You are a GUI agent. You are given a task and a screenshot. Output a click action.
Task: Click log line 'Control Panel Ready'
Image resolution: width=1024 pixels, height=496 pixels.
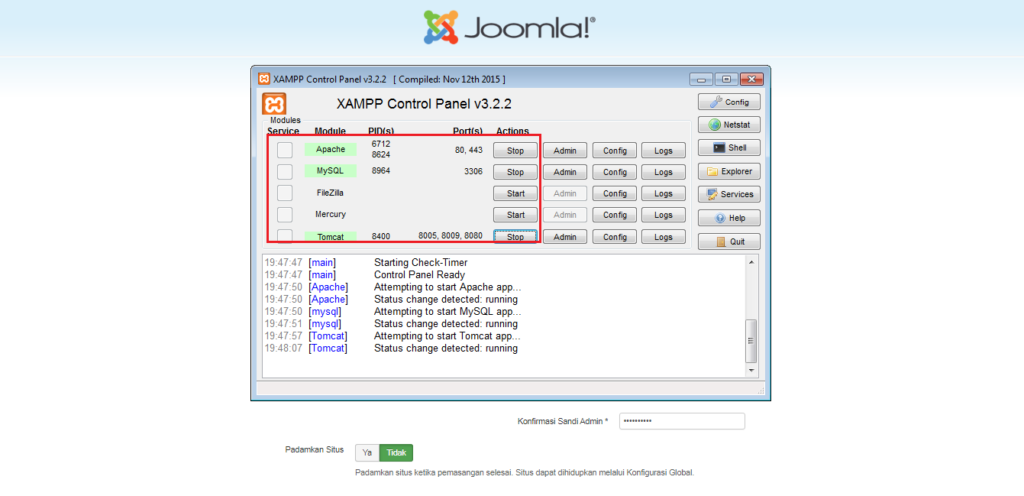[419, 275]
